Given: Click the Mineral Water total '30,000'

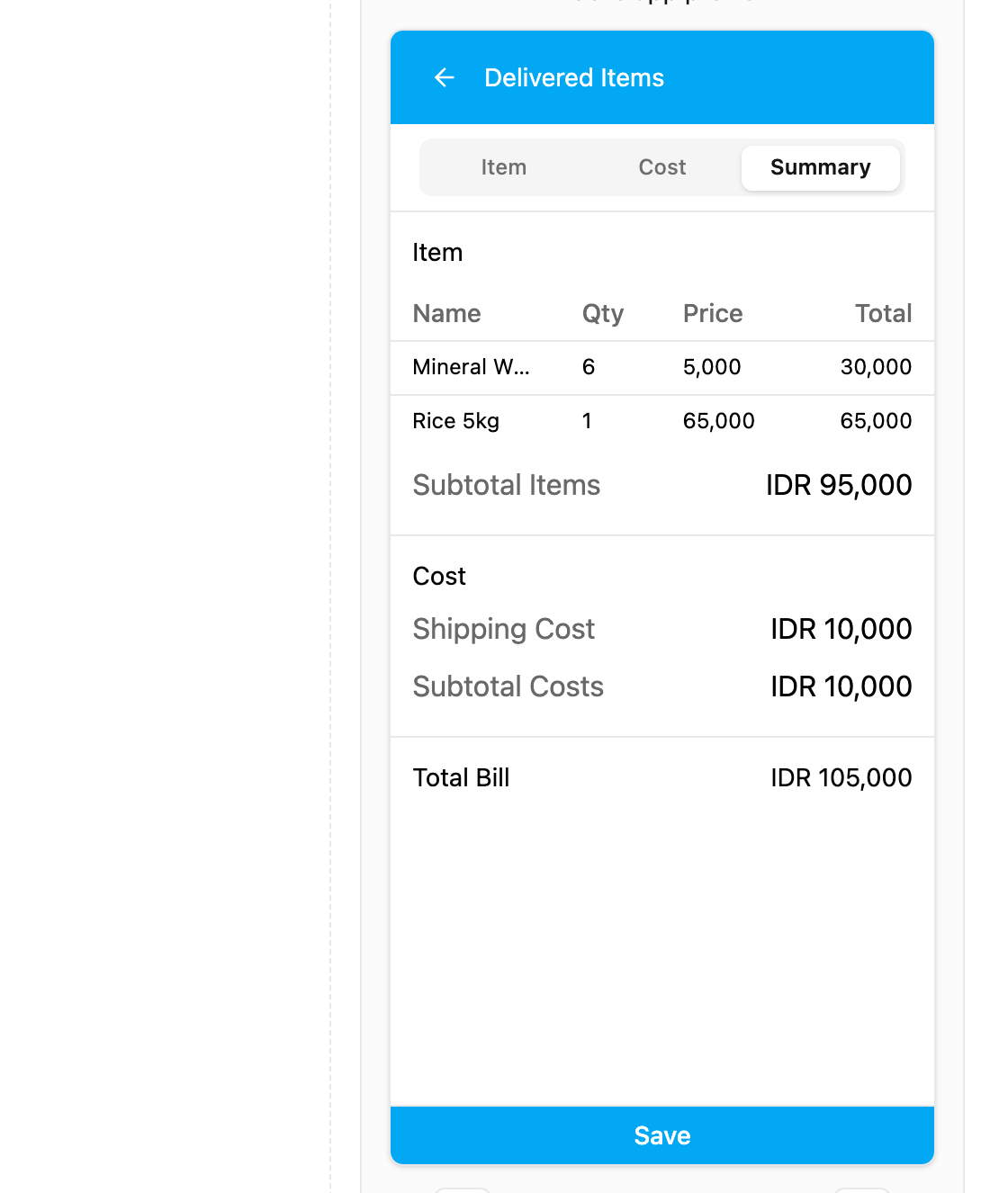Looking at the screenshot, I should point(877,367).
